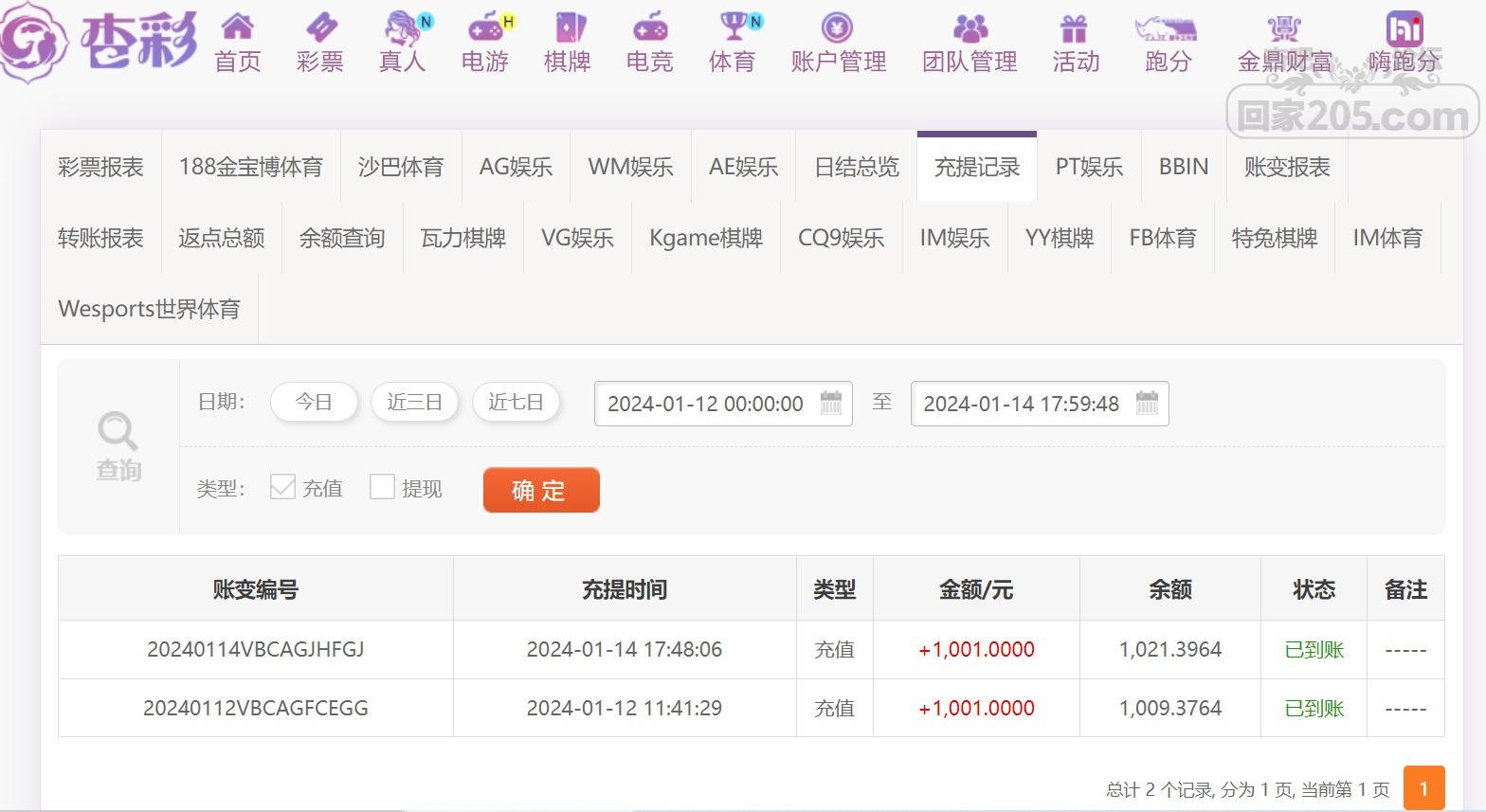Toggle the 充值 checkbox
1486x812 pixels.
click(282, 487)
